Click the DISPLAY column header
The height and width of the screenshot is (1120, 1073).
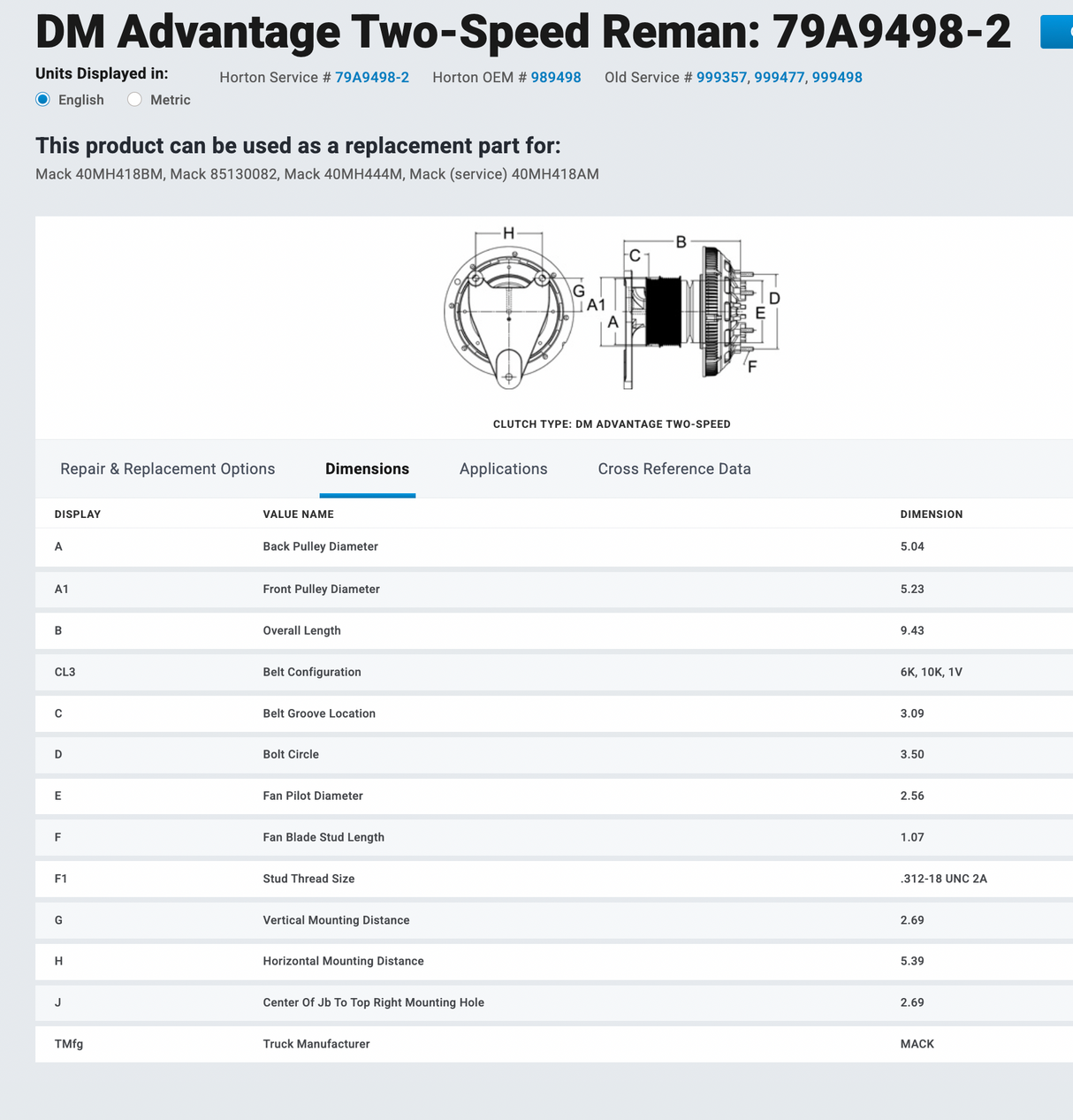78,514
